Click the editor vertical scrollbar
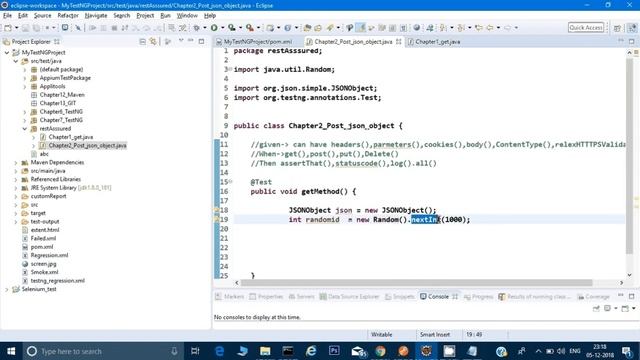 click(x=629, y=155)
